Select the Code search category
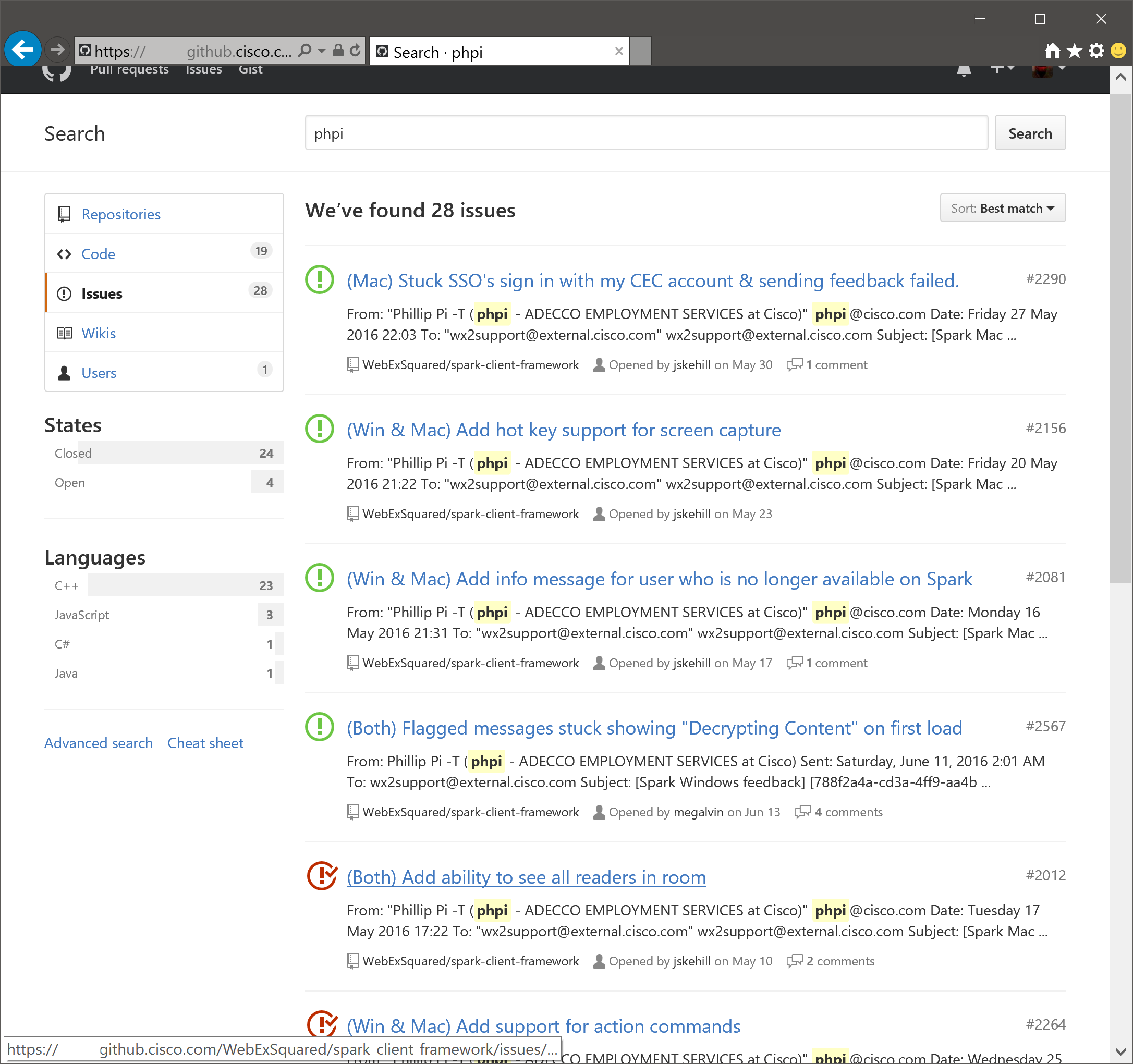Viewport: 1133px width, 1064px height. pyautogui.click(x=98, y=253)
